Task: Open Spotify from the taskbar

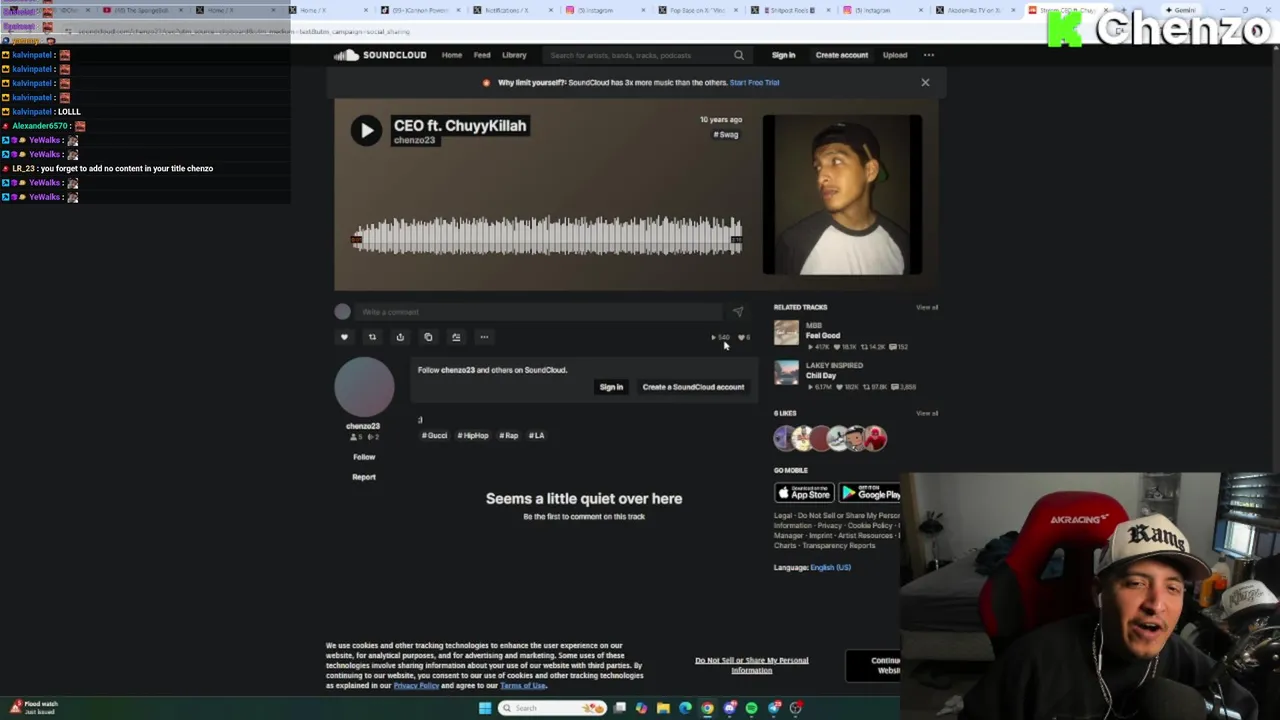Action: click(751, 708)
